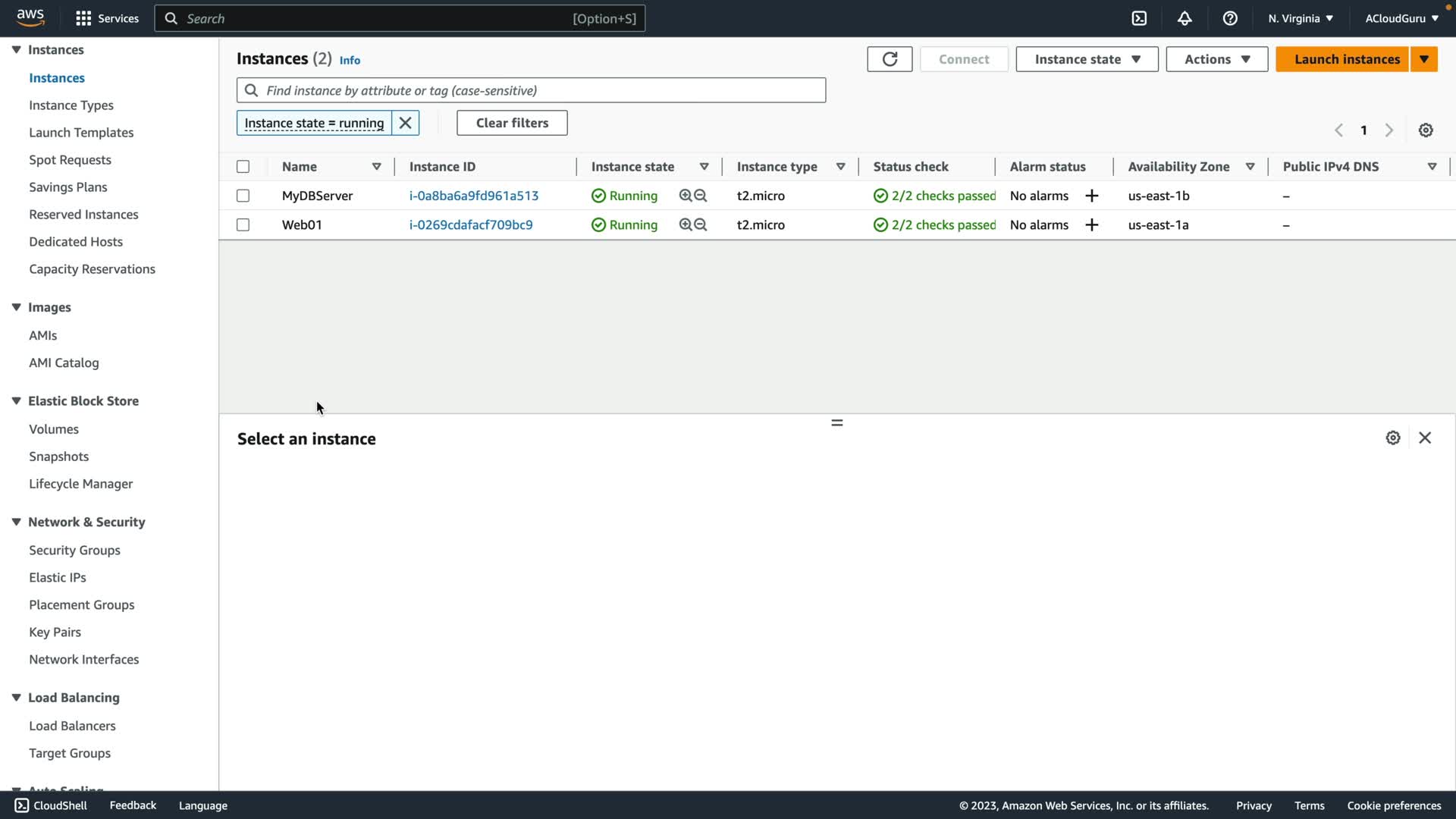The height and width of the screenshot is (819, 1456).
Task: Open the CloudShell icon in top bar
Action: [1139, 18]
